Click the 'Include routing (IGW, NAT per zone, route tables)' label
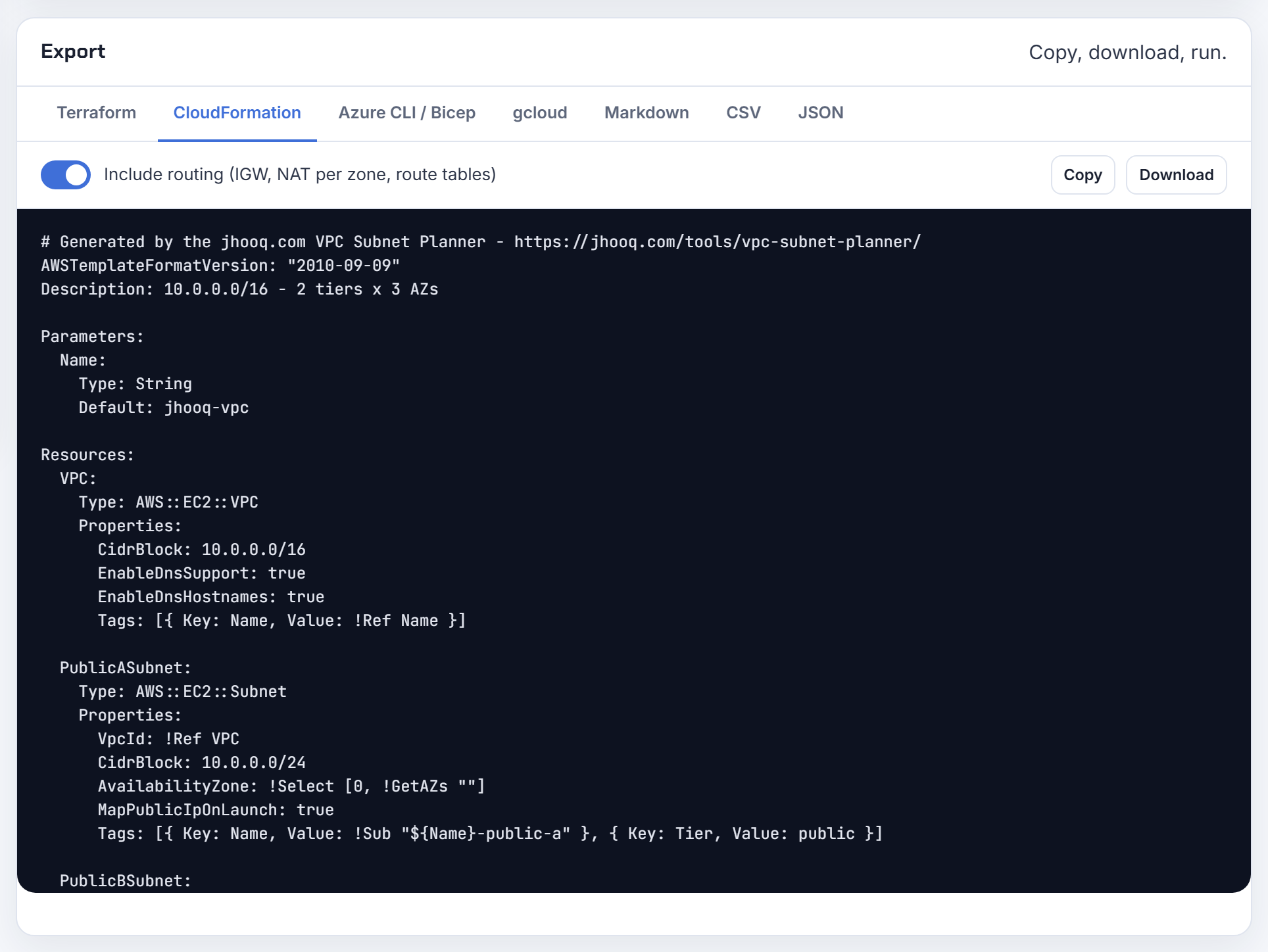This screenshot has height=952, width=1268. click(300, 174)
